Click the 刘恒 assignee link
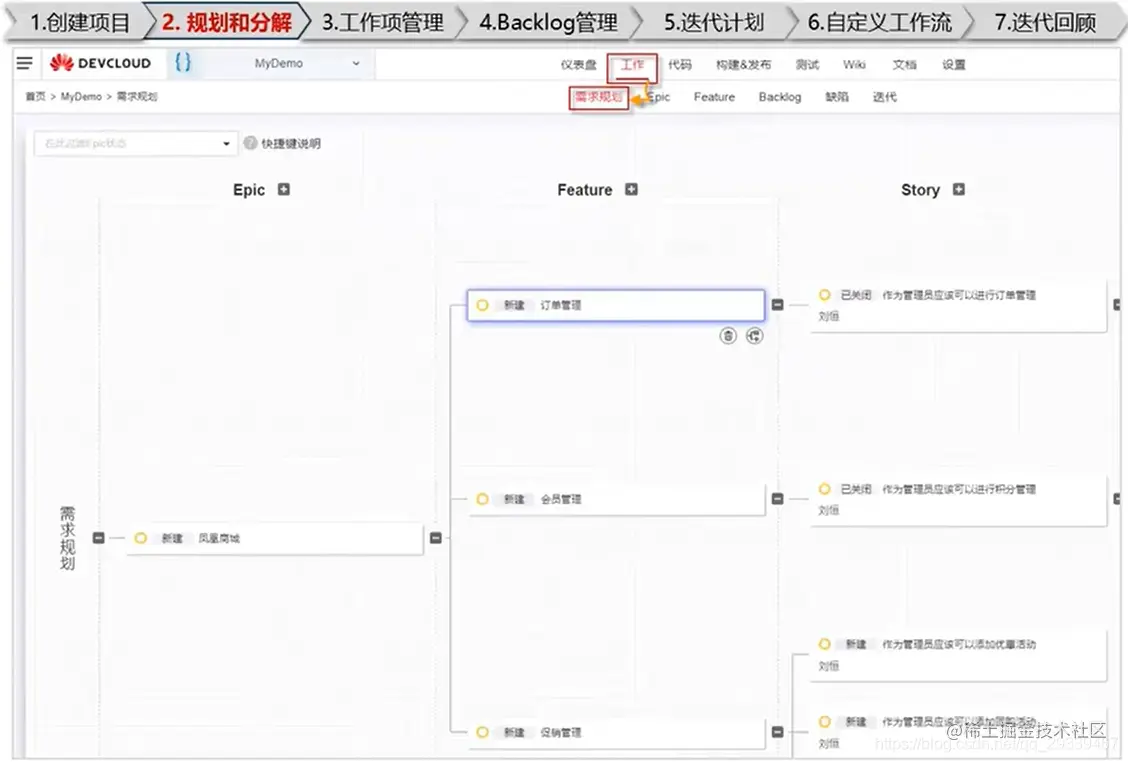Viewport: 1128px width, 762px height. tap(828, 315)
